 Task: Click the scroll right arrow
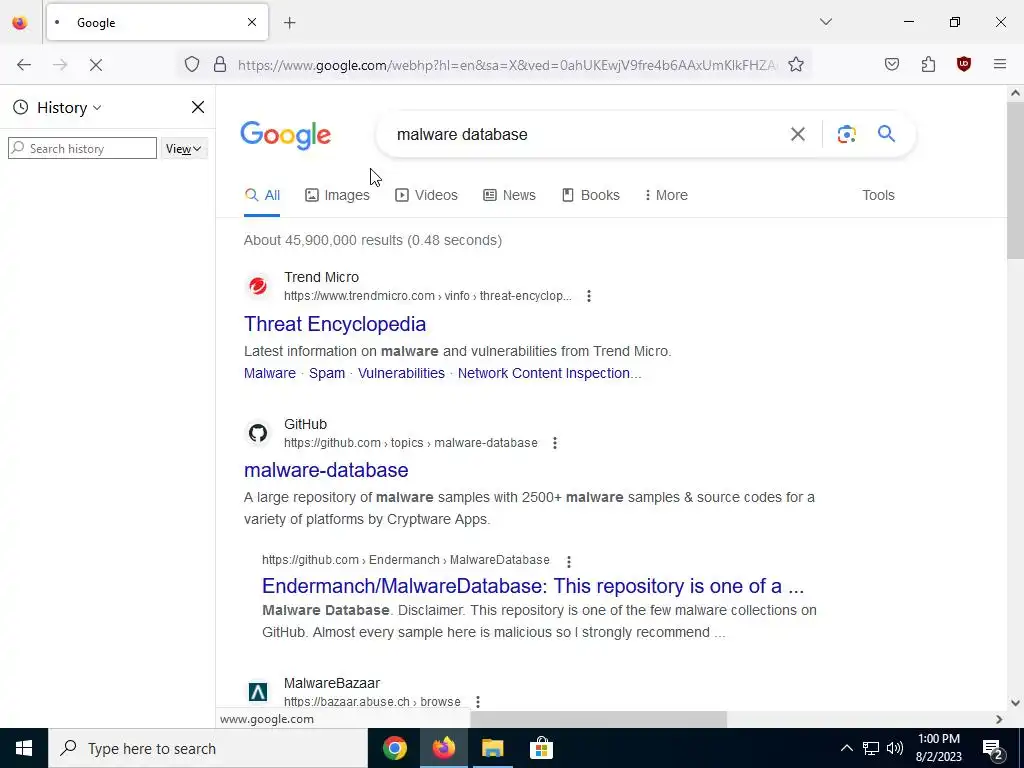(x=999, y=719)
